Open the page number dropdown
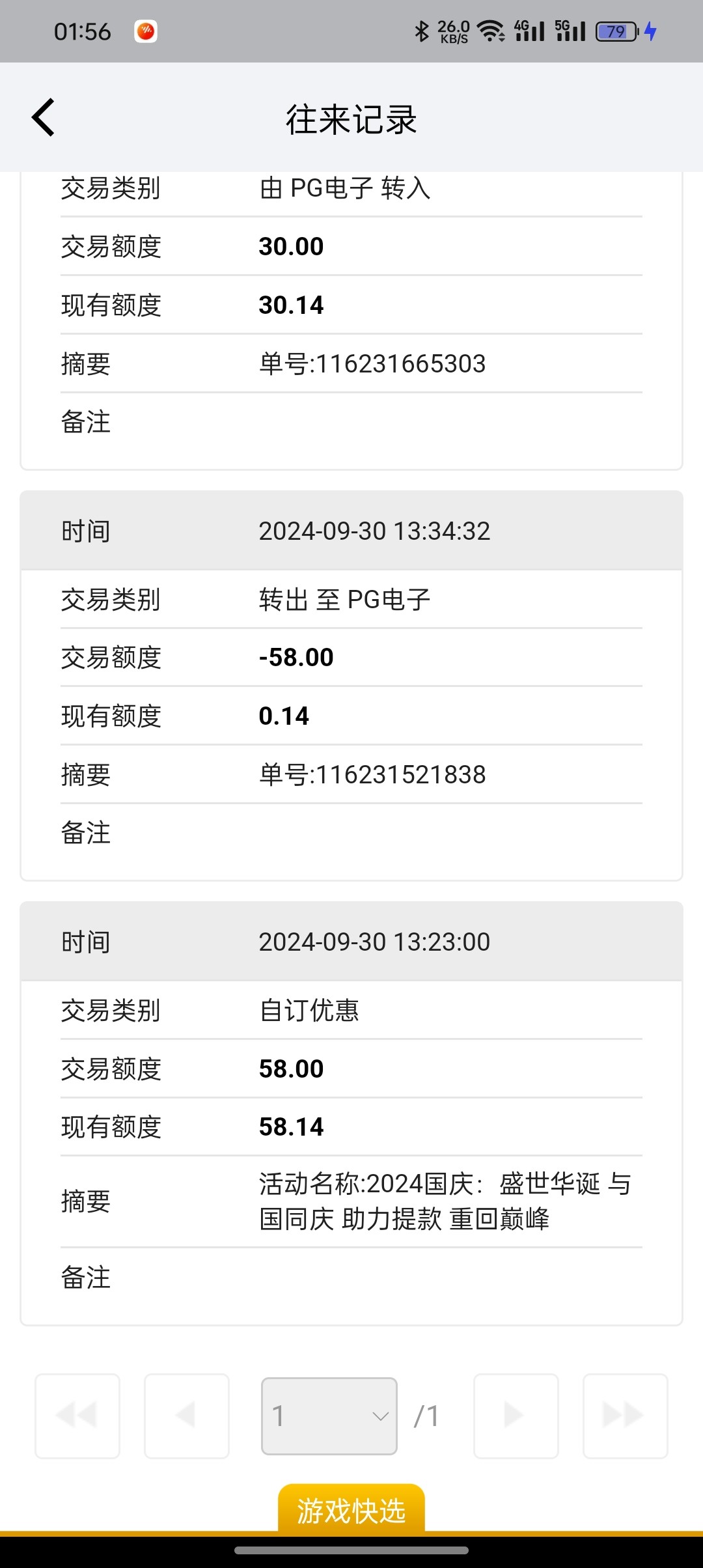The height and width of the screenshot is (1568, 703). (x=329, y=1416)
